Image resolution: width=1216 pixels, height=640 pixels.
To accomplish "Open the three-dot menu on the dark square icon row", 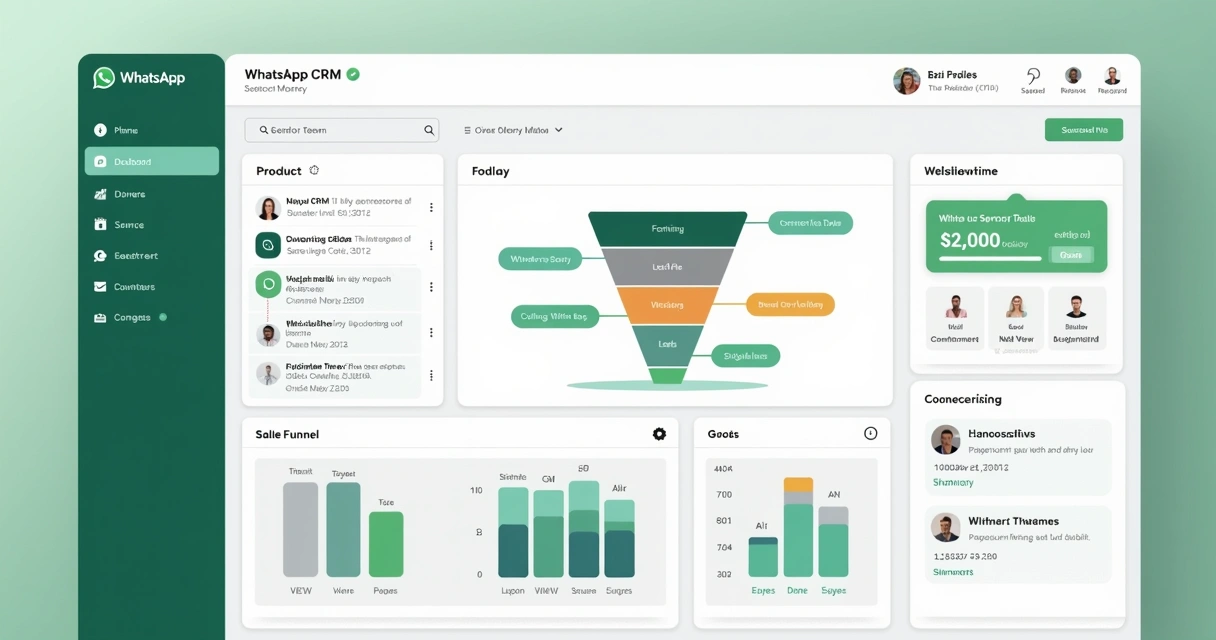I will point(431,245).
